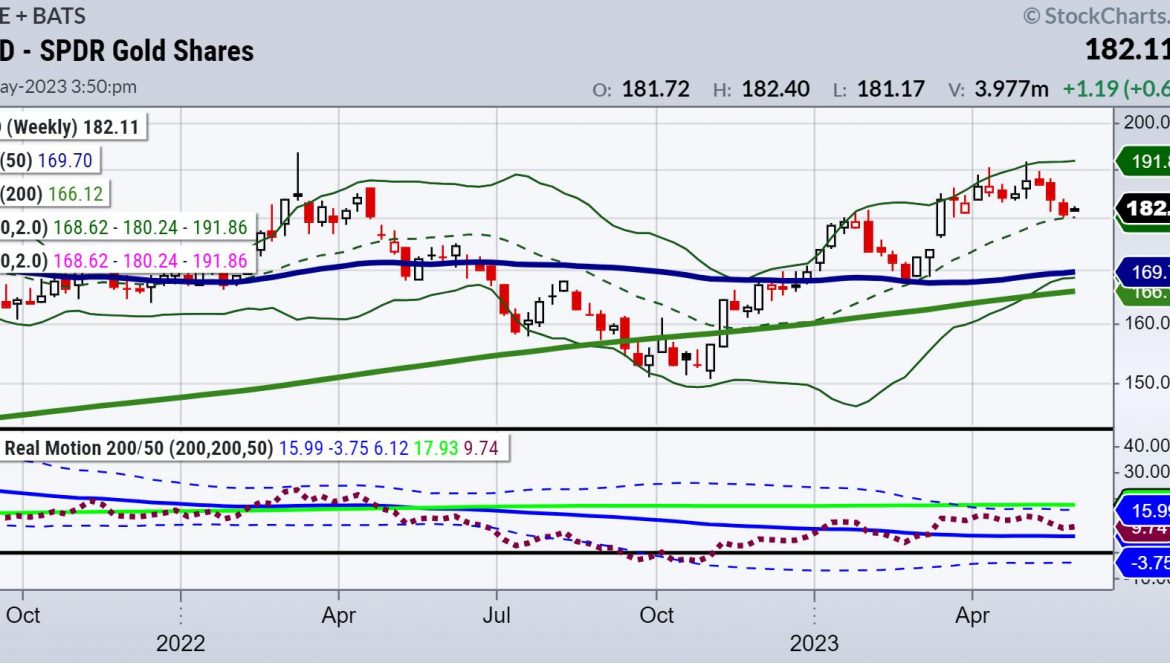
Task: Click the high price value 182.40
Action: point(775,89)
